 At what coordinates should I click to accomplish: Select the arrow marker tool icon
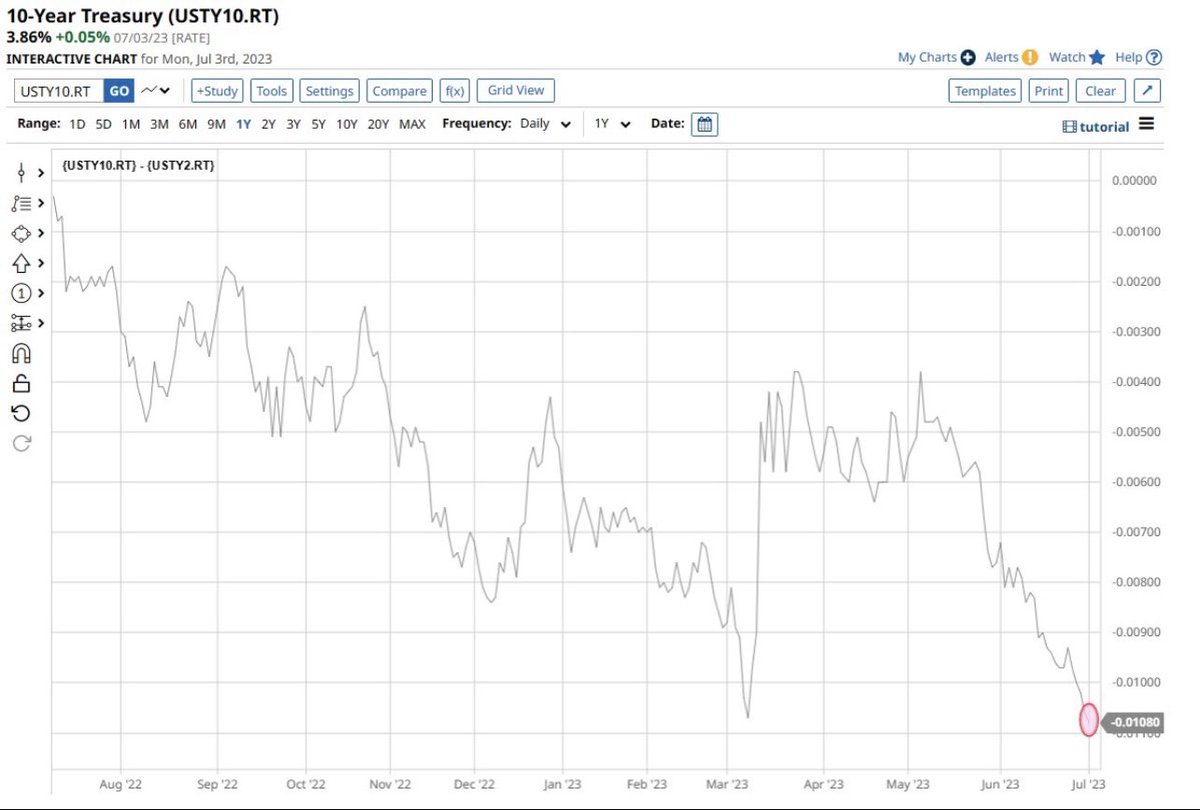tap(21, 263)
